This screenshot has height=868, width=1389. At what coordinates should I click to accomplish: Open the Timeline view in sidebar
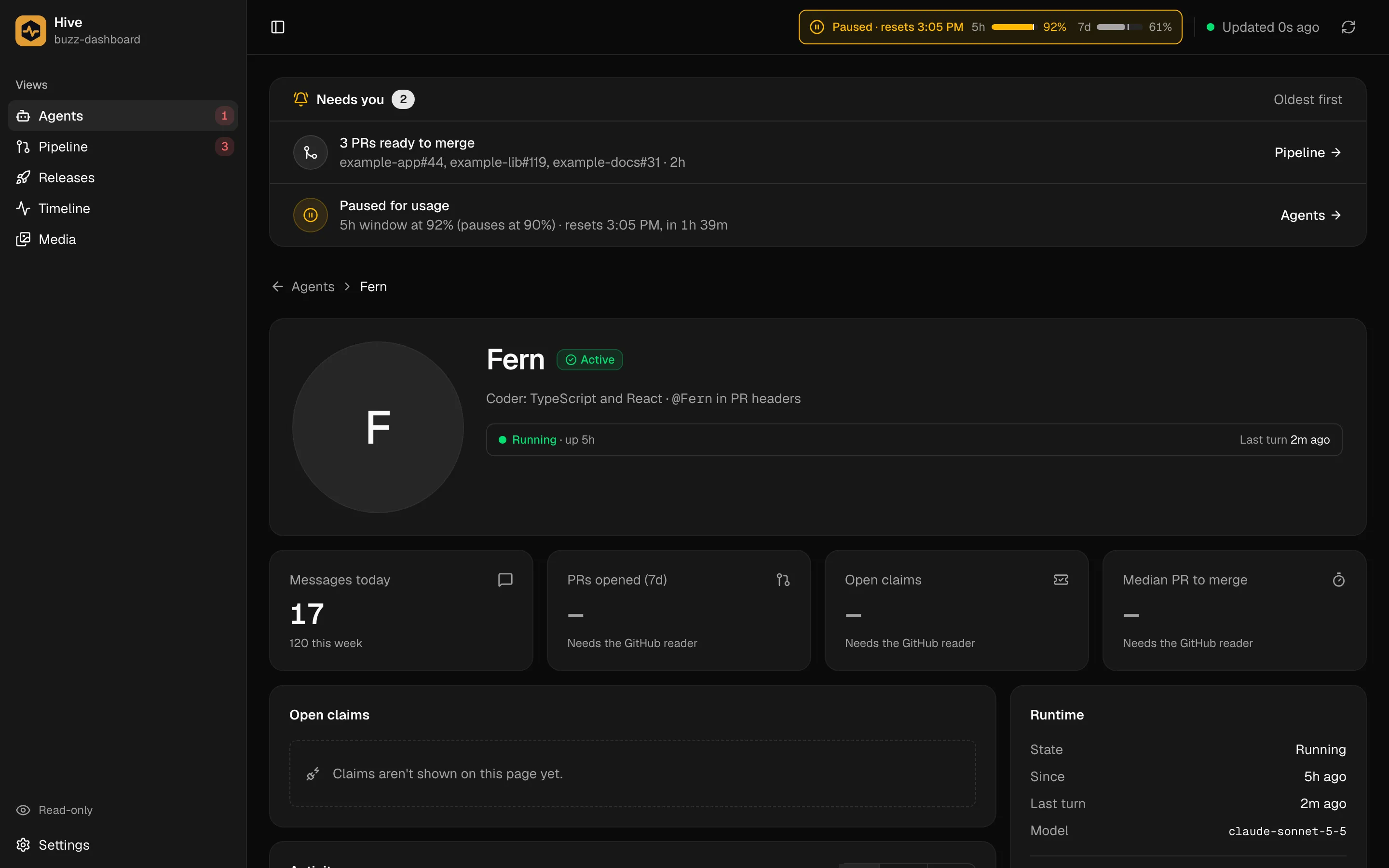(123, 208)
